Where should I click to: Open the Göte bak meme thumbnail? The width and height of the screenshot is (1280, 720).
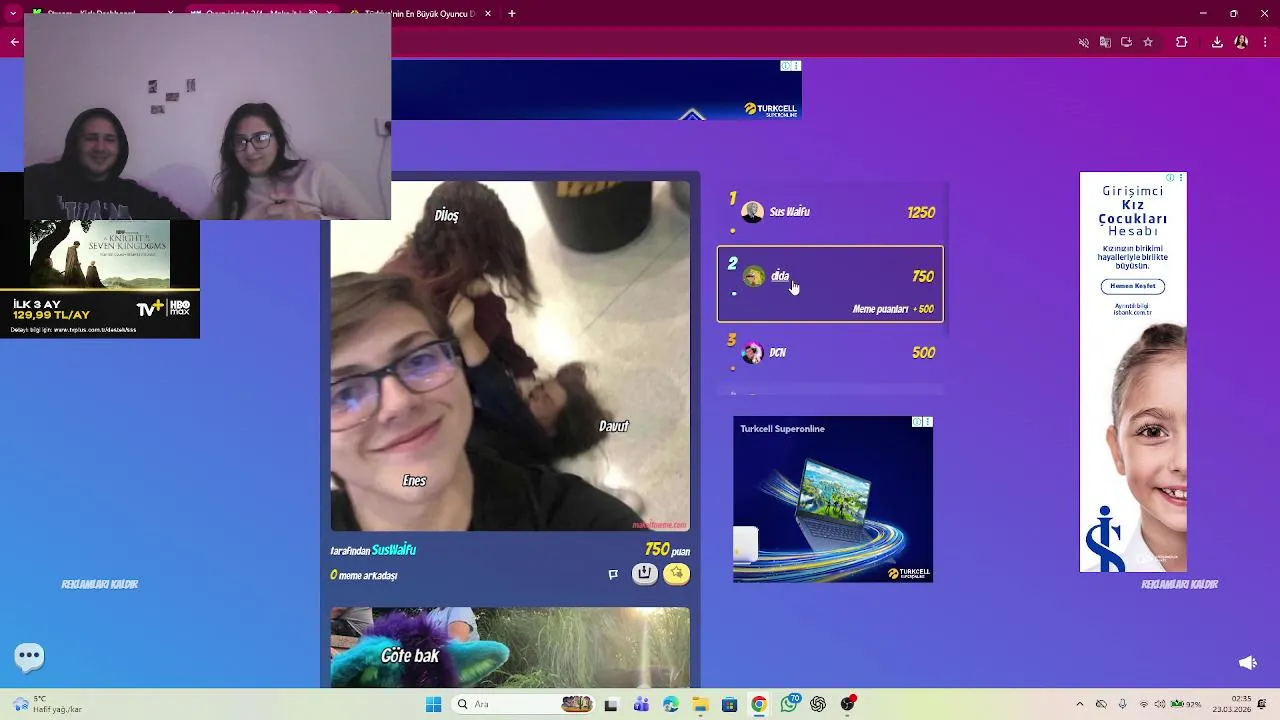point(510,647)
